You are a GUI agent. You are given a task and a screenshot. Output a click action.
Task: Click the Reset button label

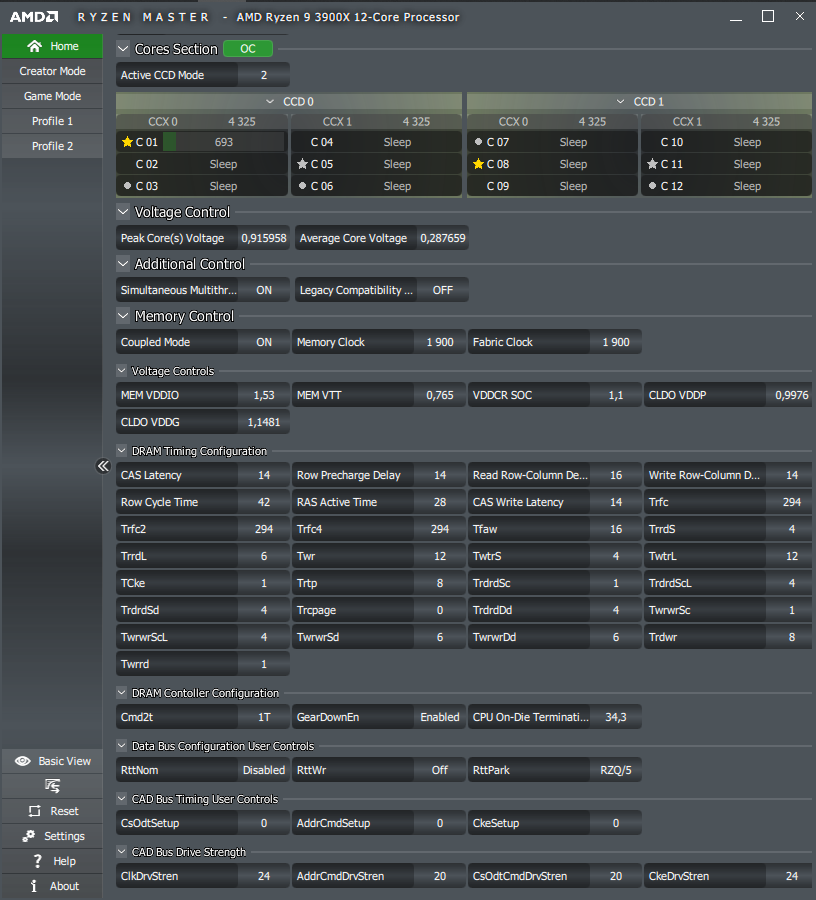[64, 811]
